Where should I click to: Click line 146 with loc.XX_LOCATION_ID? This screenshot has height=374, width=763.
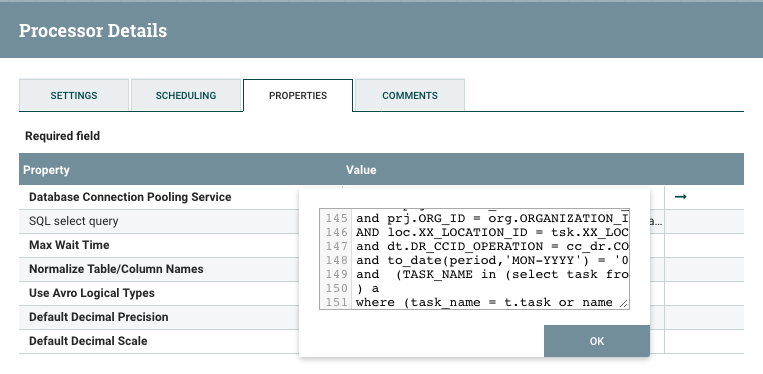coord(492,232)
